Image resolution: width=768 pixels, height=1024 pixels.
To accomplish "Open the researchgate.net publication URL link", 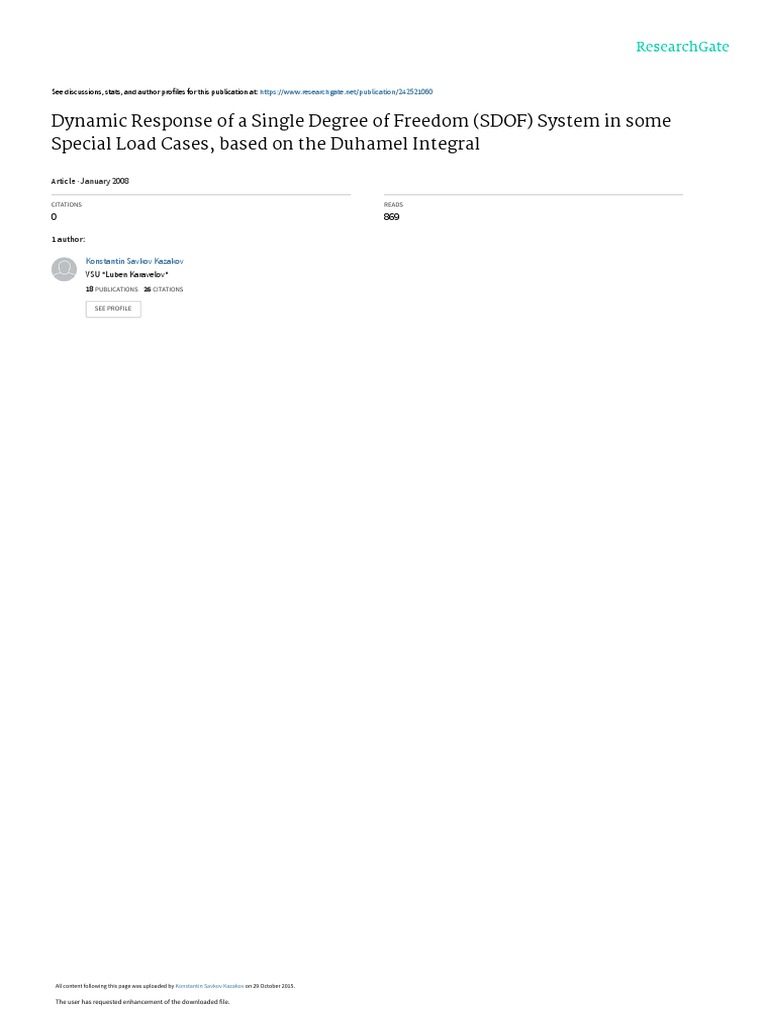I will click(346, 92).
